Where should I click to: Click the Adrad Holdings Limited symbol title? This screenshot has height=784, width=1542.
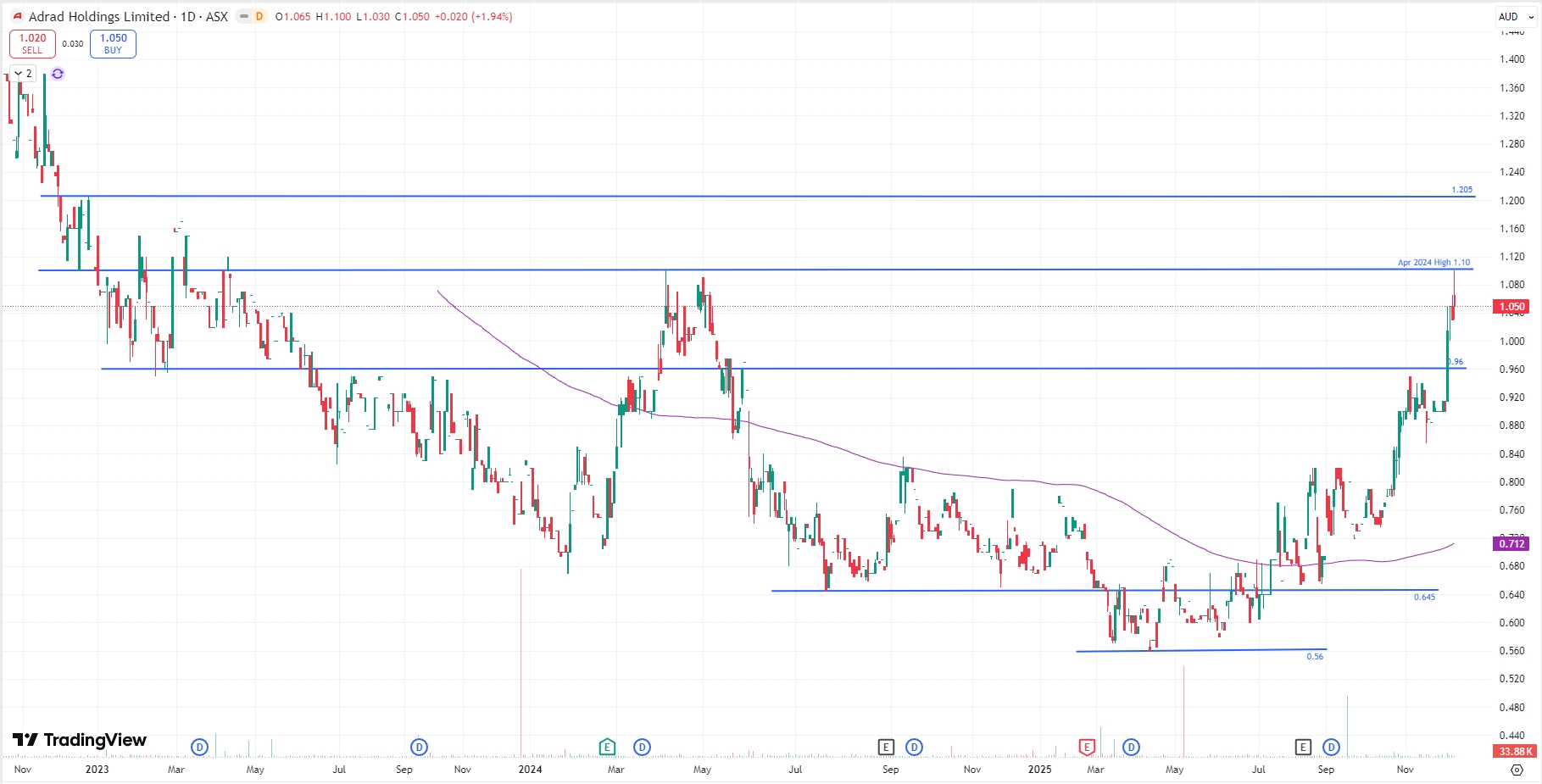coord(99,16)
